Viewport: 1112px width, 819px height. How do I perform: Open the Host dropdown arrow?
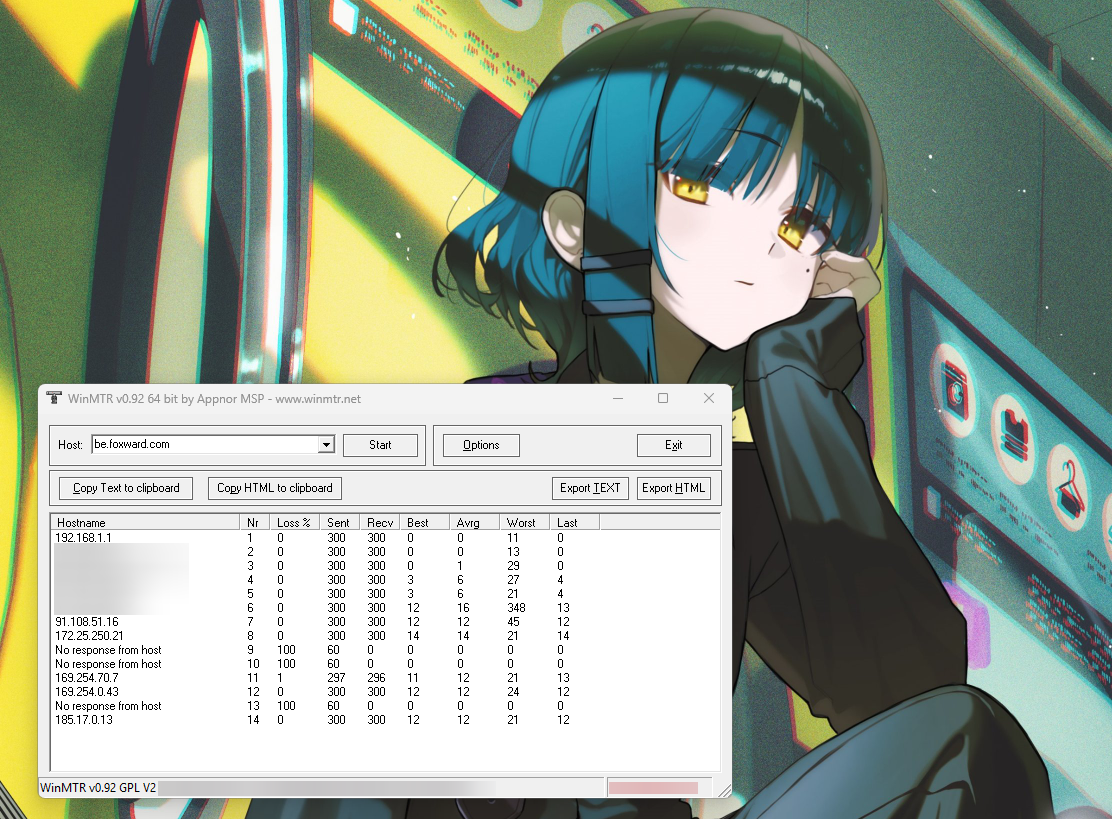point(326,445)
